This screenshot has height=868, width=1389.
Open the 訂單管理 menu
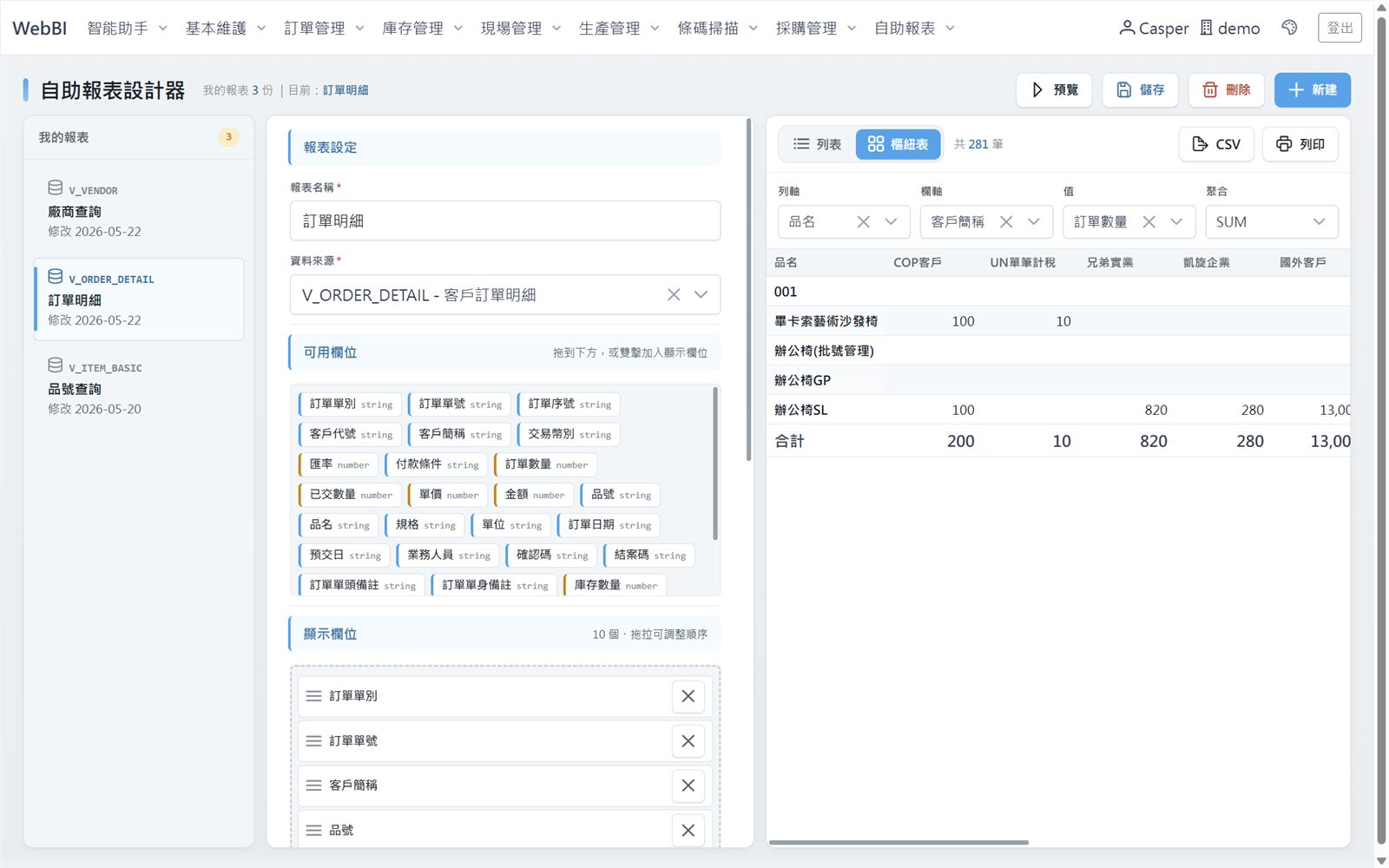coord(325,29)
